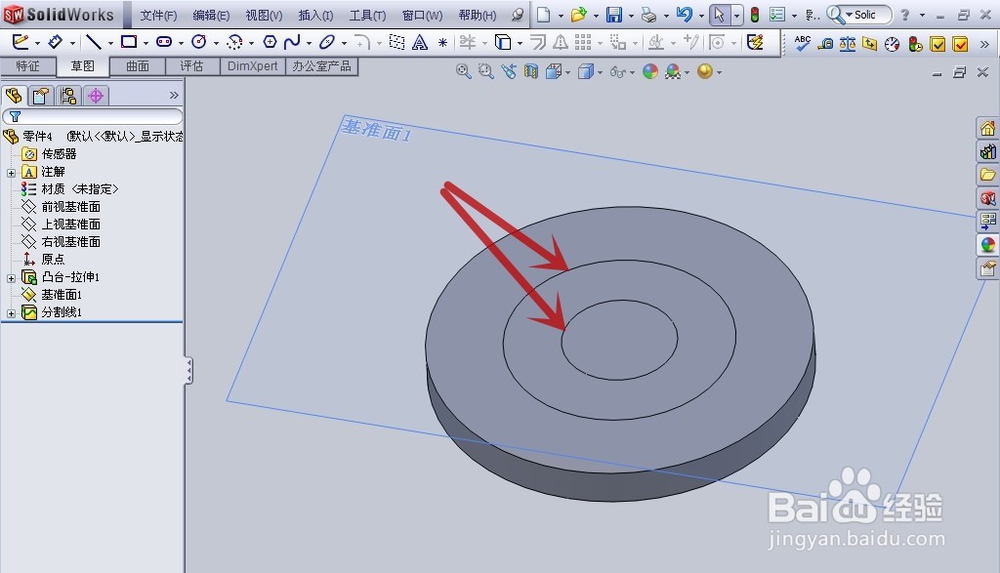This screenshot has width=1000, height=573.
Task: Switch to the 特征 tab
Action: 28,66
